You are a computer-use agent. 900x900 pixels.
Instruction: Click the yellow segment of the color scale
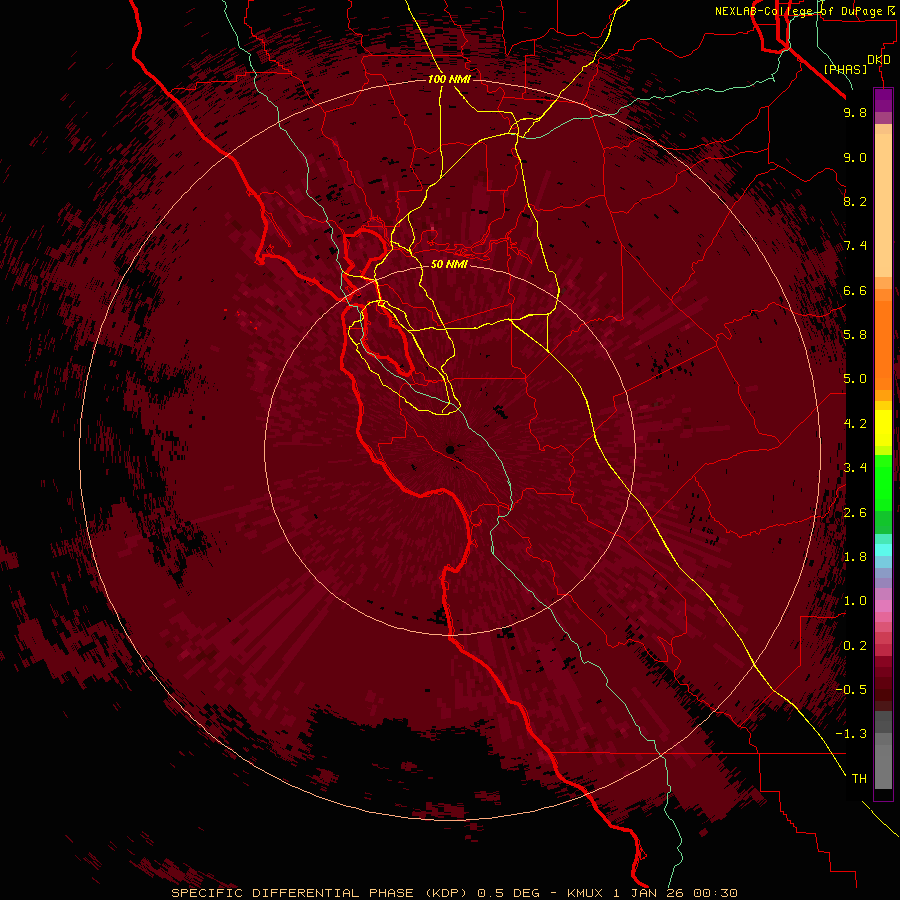point(883,428)
